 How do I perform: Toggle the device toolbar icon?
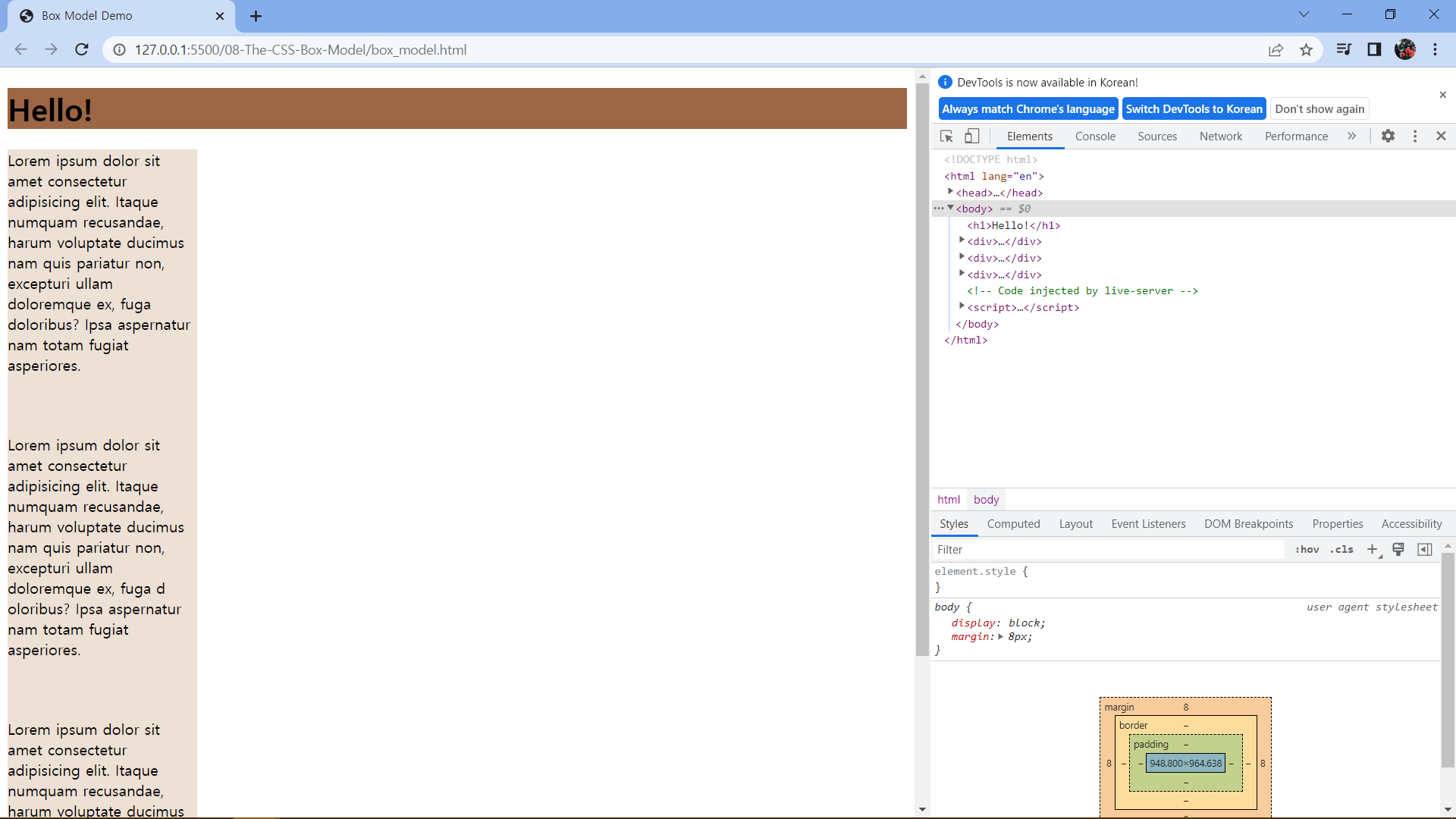[x=971, y=136]
